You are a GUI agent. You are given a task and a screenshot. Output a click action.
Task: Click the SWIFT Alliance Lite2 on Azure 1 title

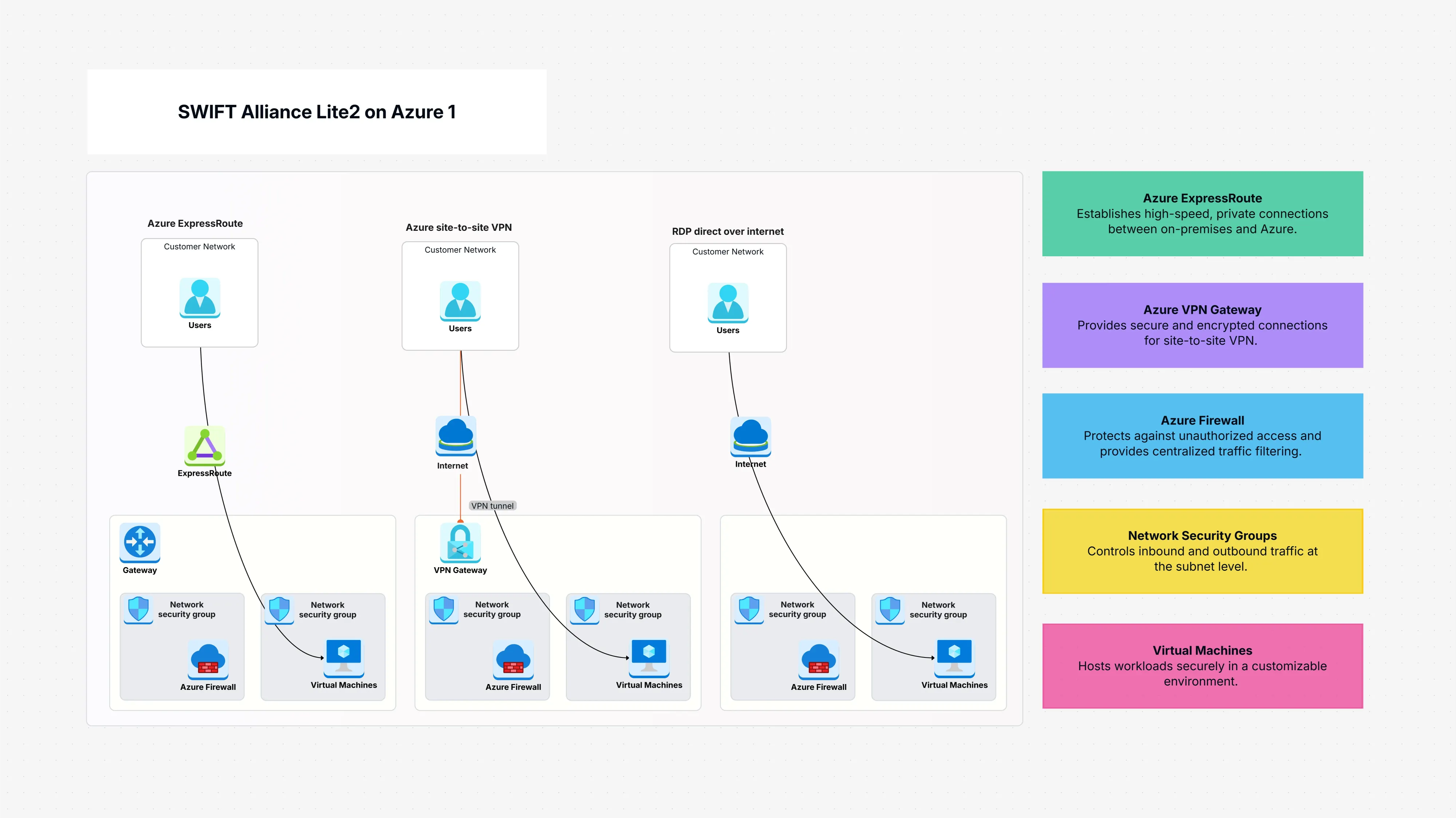[316, 112]
